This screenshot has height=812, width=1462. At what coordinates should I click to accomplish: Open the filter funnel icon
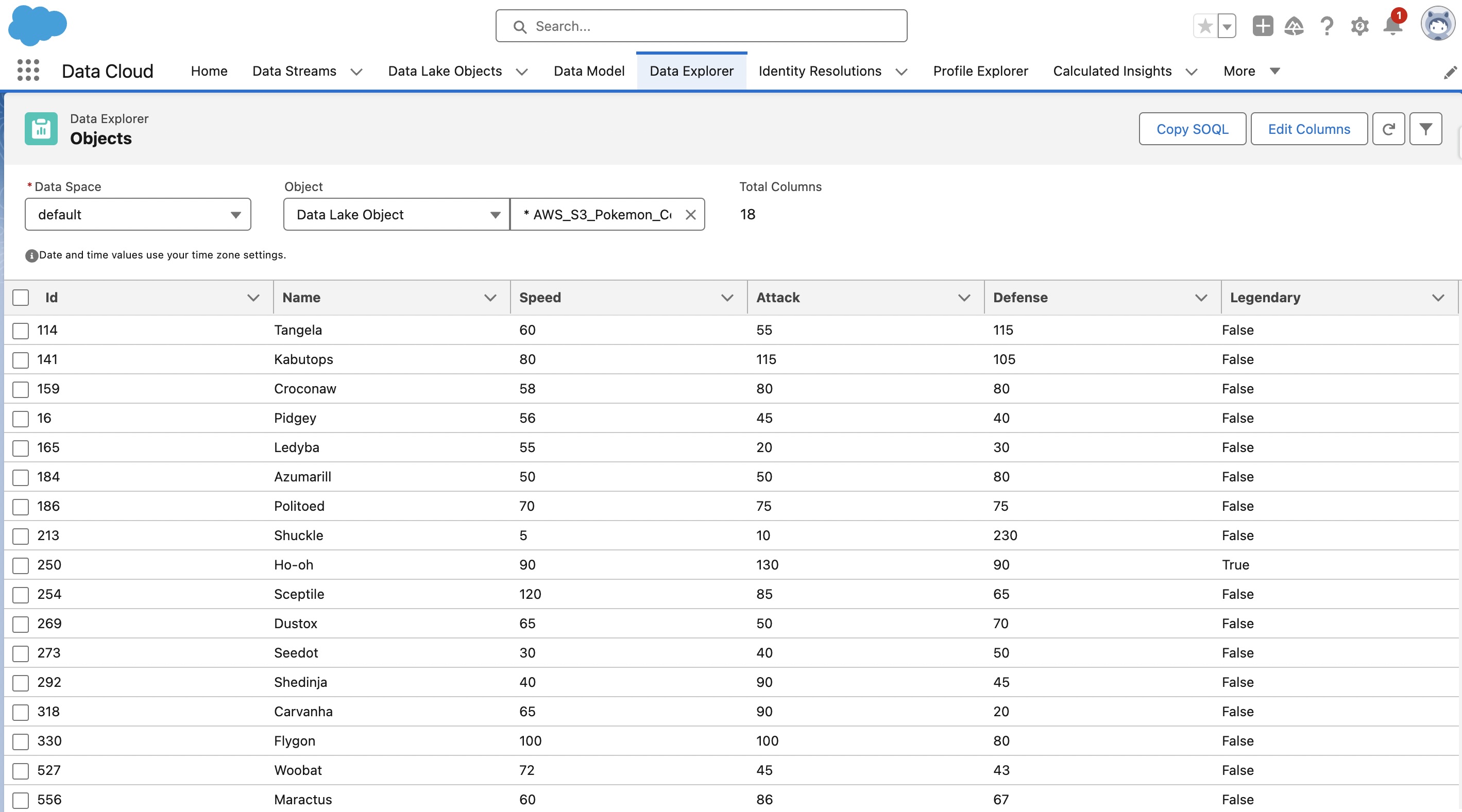tap(1425, 129)
